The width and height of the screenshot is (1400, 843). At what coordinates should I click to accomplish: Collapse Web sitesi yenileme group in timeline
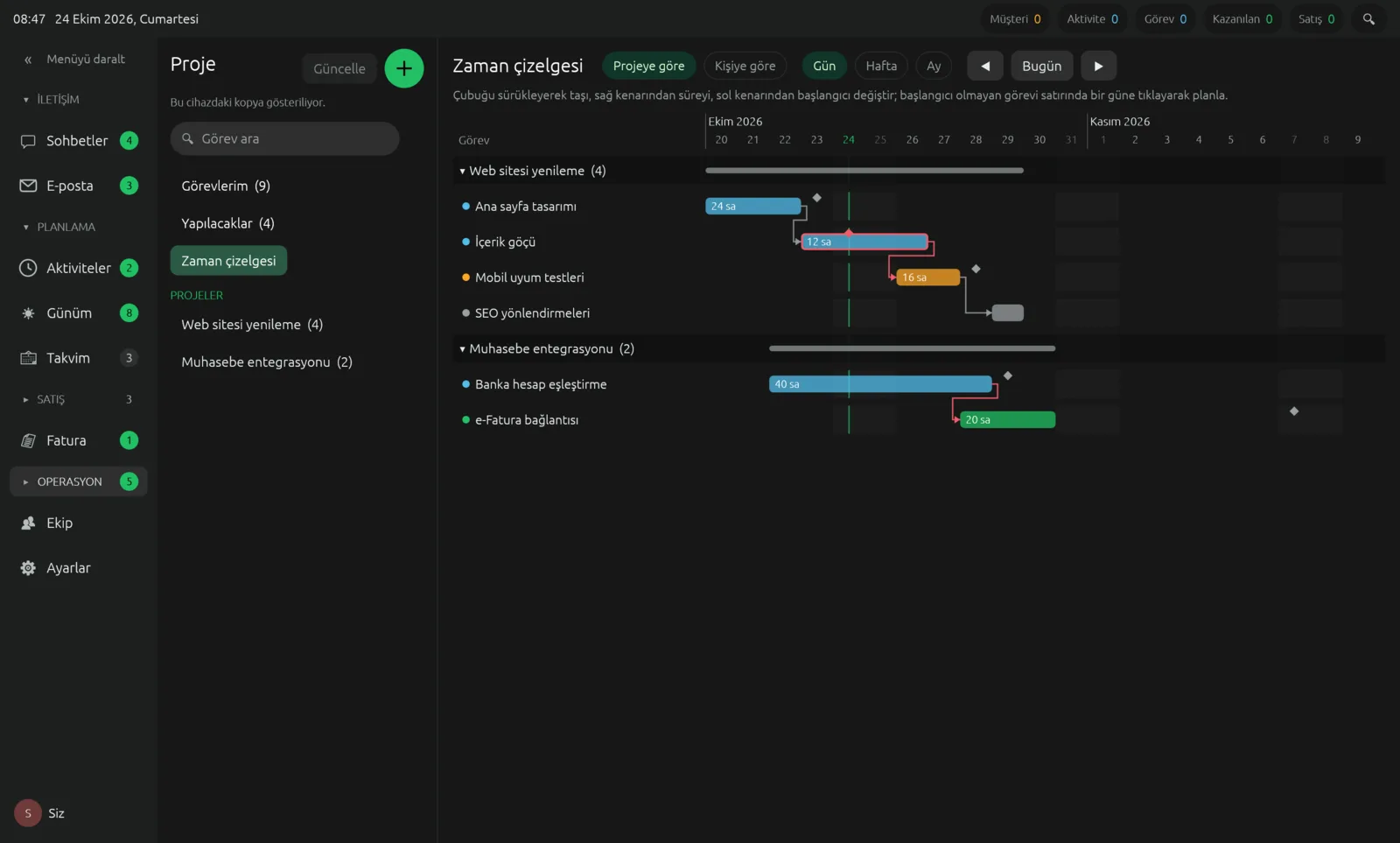[462, 172]
